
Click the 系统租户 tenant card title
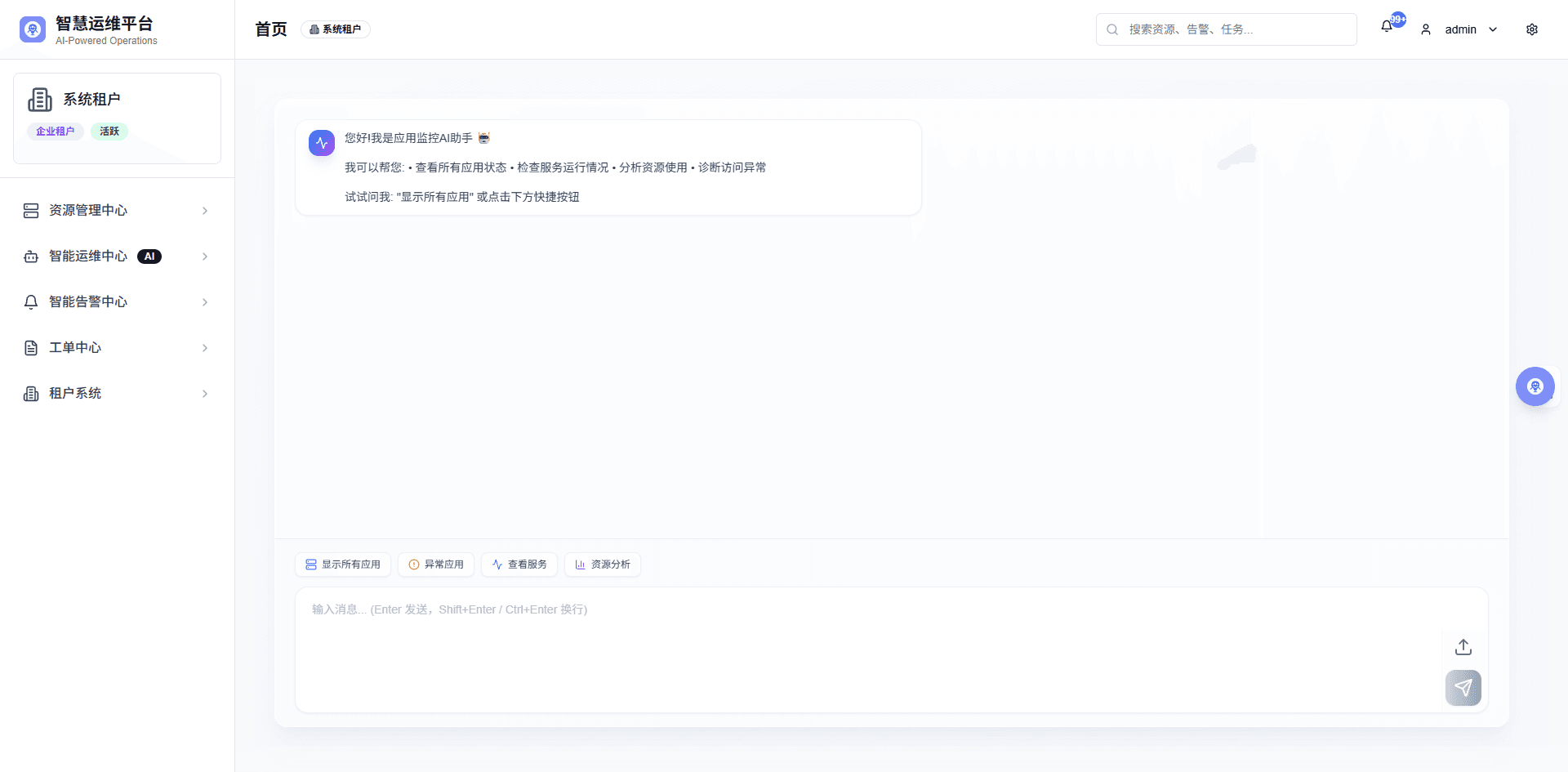click(92, 100)
